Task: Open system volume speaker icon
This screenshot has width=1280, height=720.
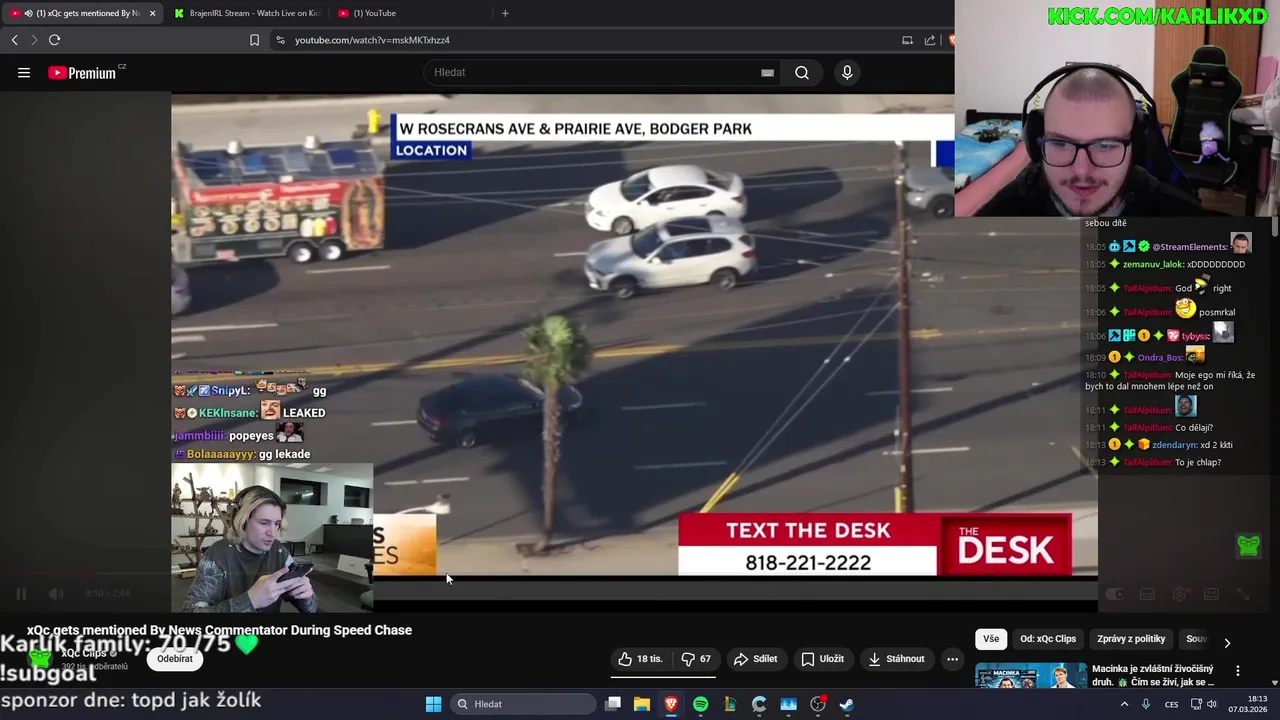Action: (1212, 704)
